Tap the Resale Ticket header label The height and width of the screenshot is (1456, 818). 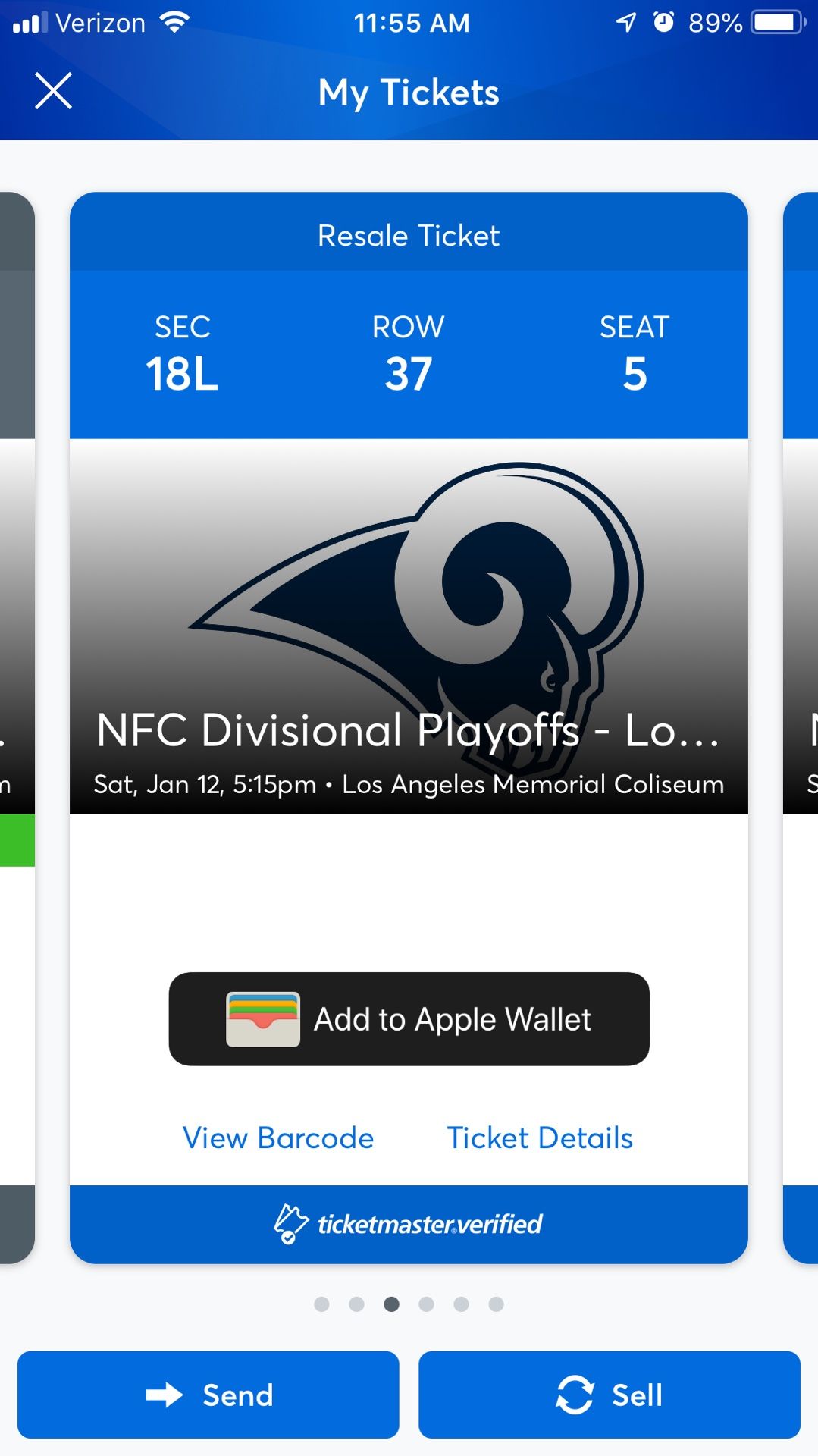[x=409, y=235]
